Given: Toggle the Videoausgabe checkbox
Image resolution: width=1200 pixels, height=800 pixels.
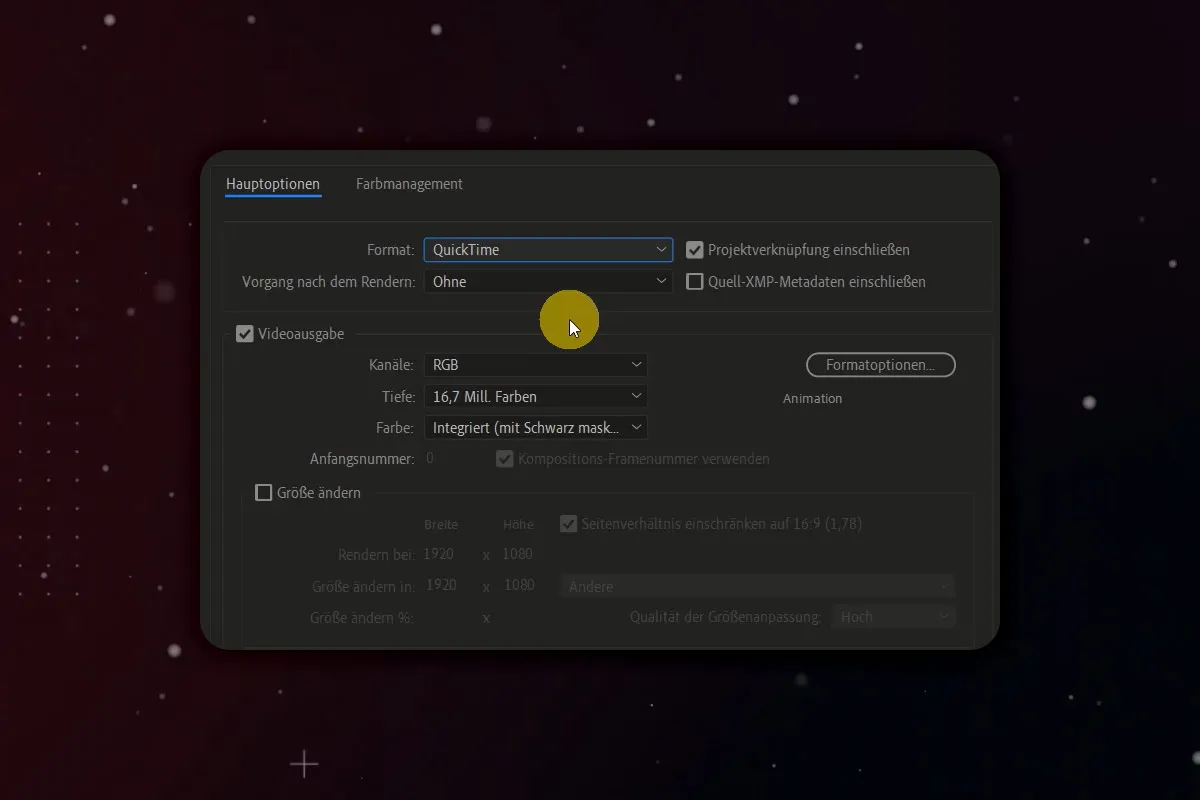Looking at the screenshot, I should (x=244, y=334).
